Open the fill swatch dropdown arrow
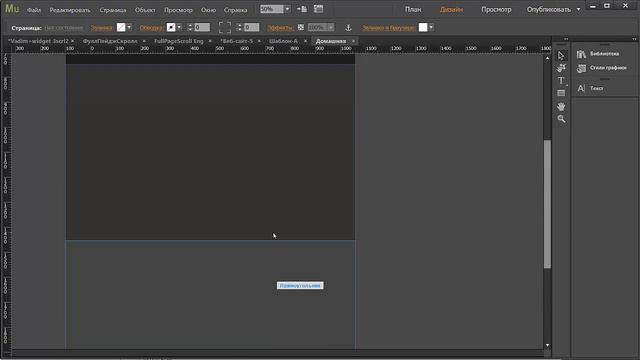 pos(129,27)
